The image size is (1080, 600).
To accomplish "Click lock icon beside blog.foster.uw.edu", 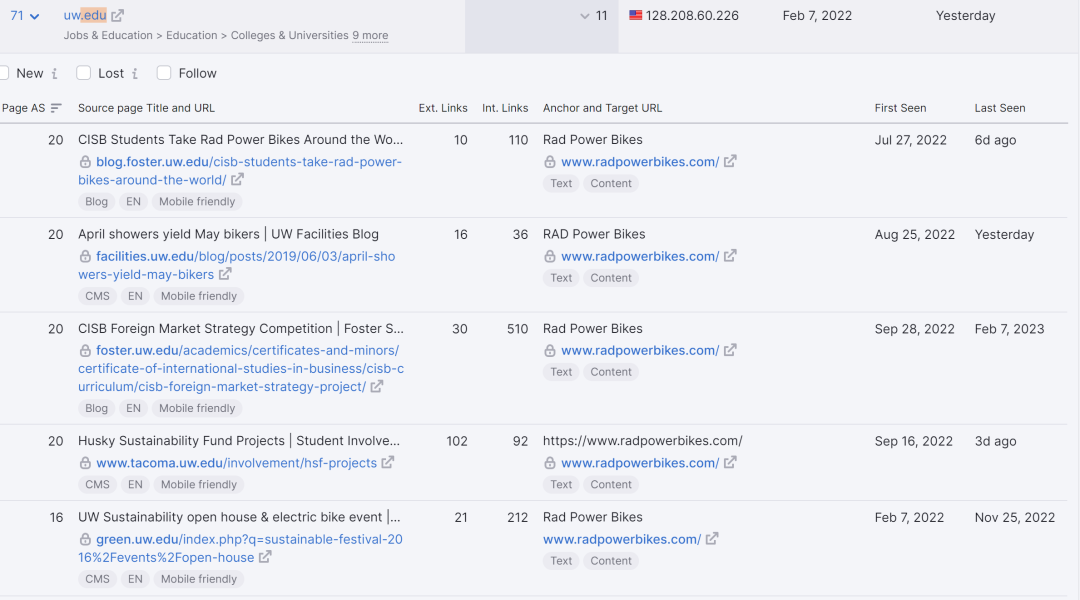I will tap(85, 162).
